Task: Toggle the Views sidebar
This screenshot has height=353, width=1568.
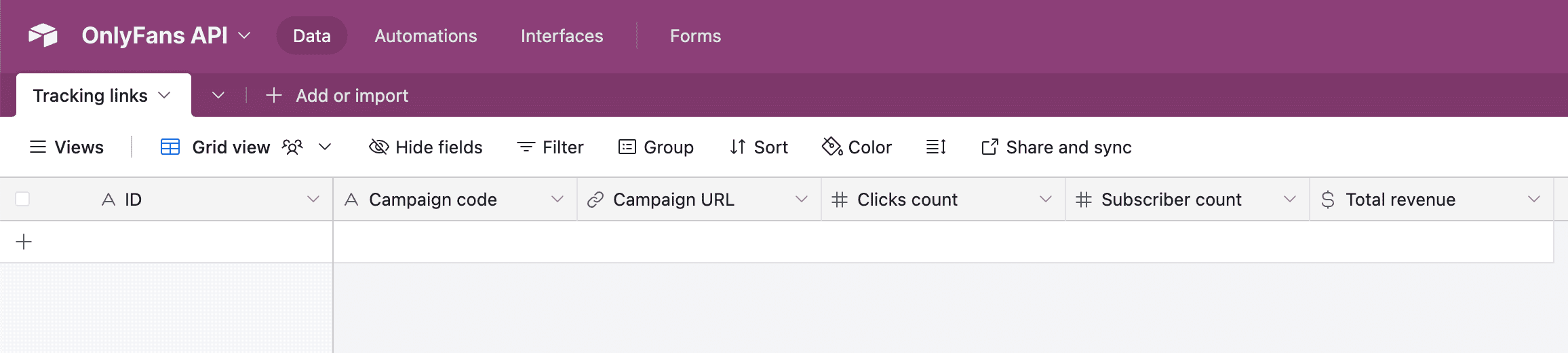Action: coord(66,147)
